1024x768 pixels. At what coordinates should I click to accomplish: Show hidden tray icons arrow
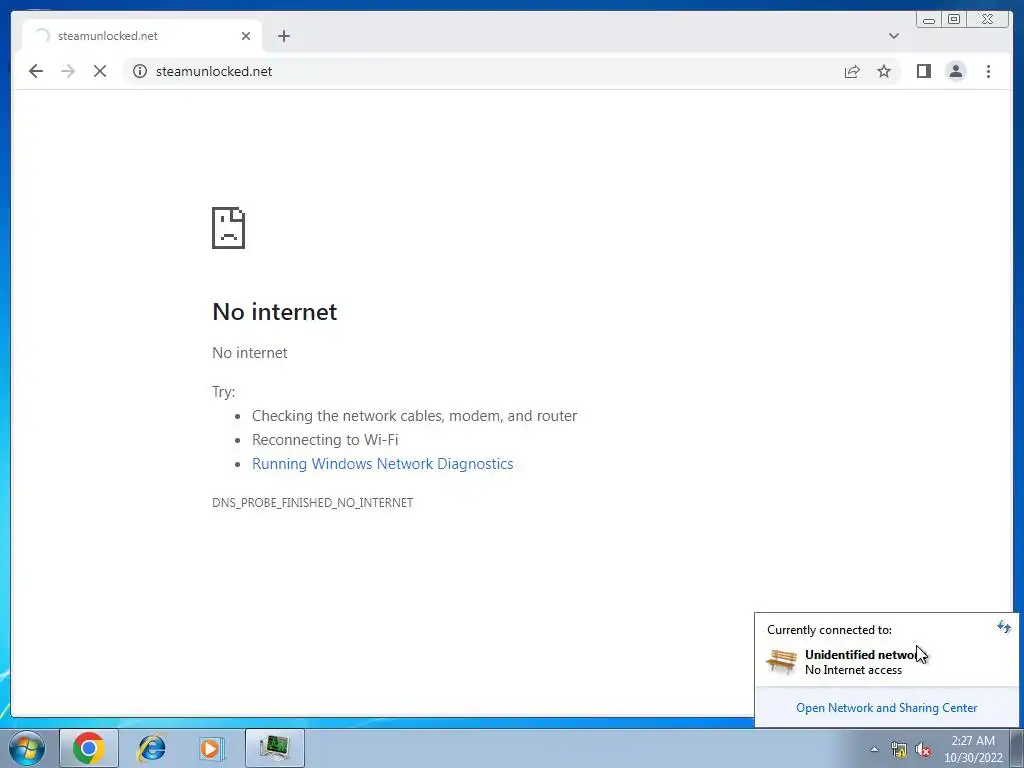pyautogui.click(x=874, y=749)
